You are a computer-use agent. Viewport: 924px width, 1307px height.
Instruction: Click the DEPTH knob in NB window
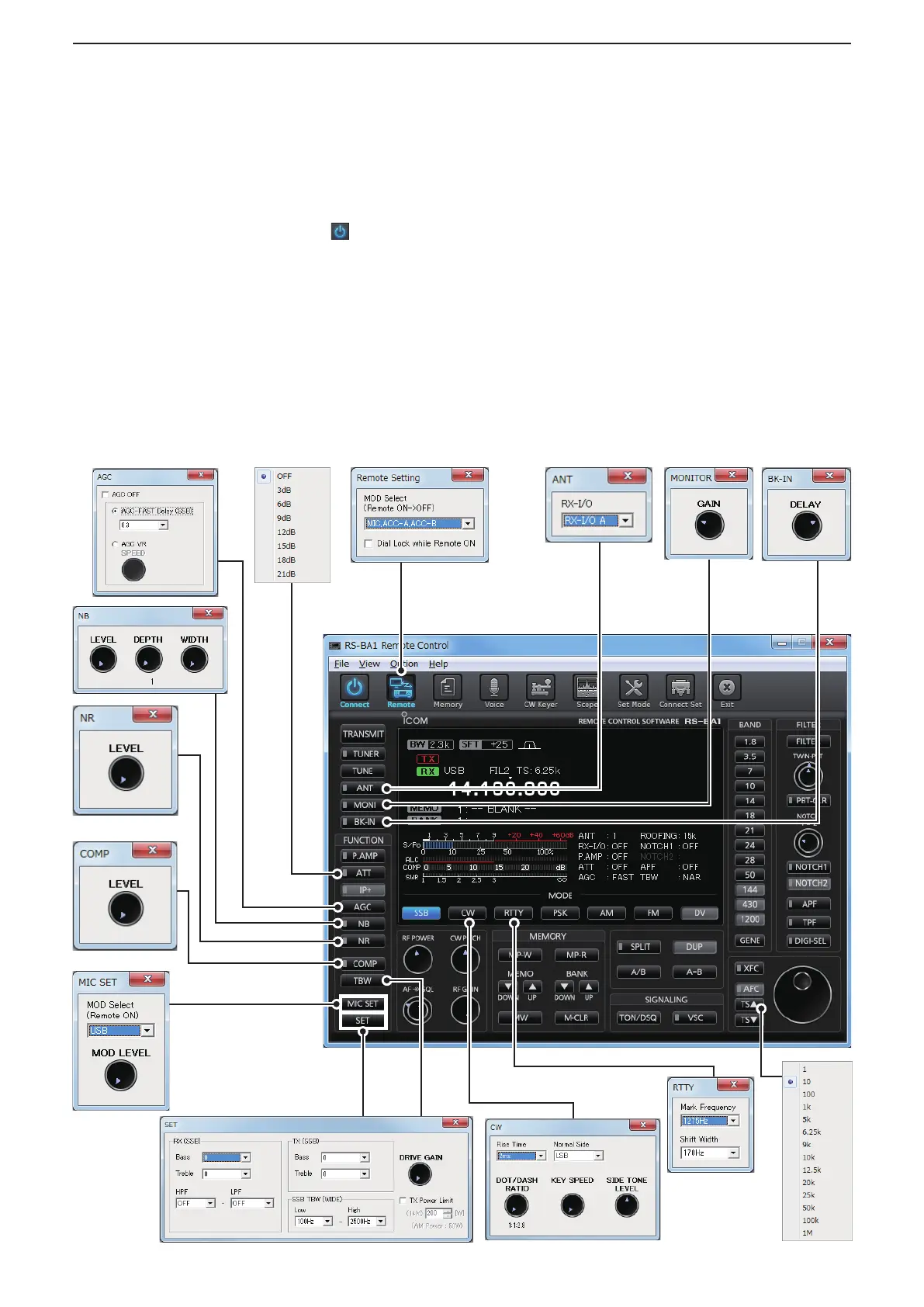click(148, 659)
